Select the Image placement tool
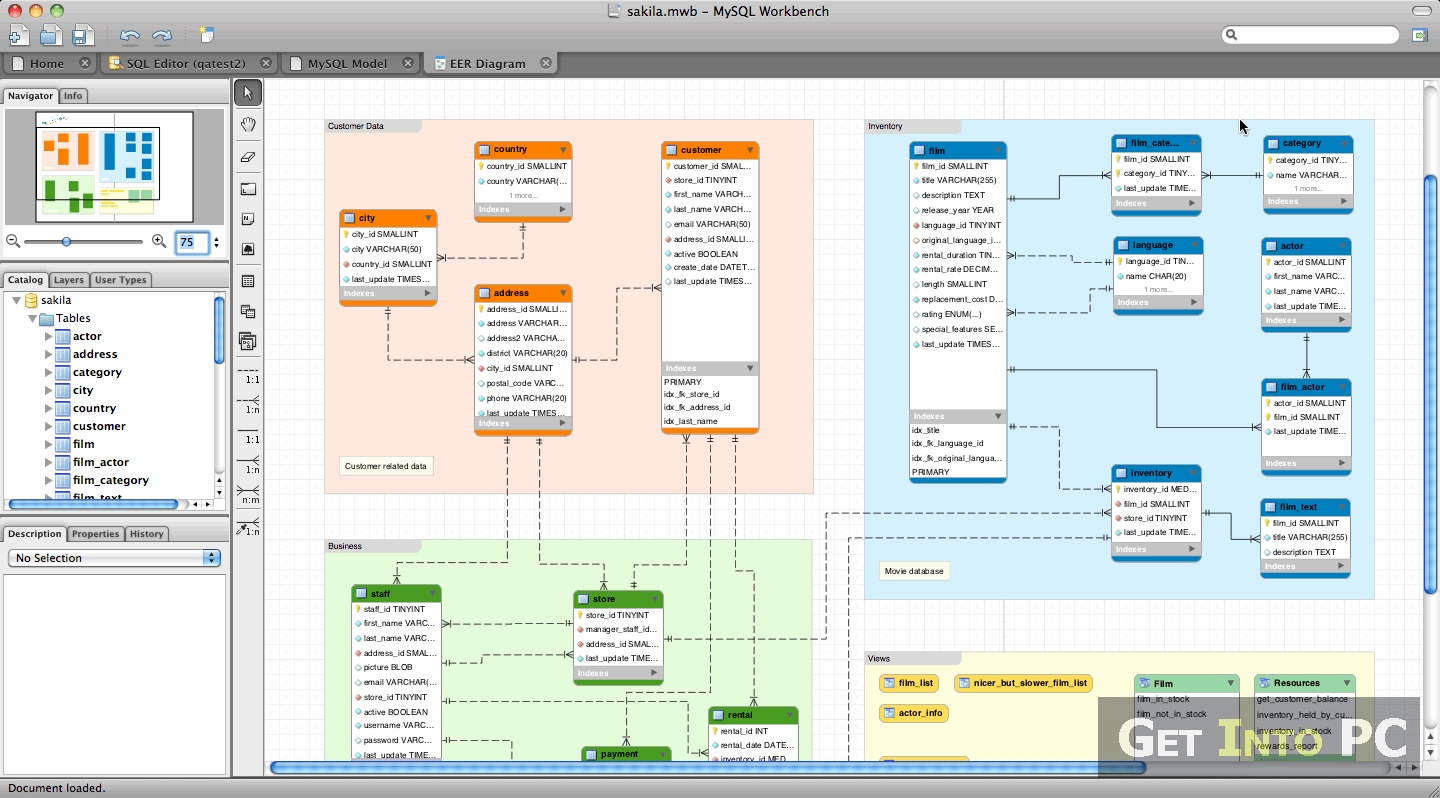Screen dimensions: 1440x798 [248, 249]
